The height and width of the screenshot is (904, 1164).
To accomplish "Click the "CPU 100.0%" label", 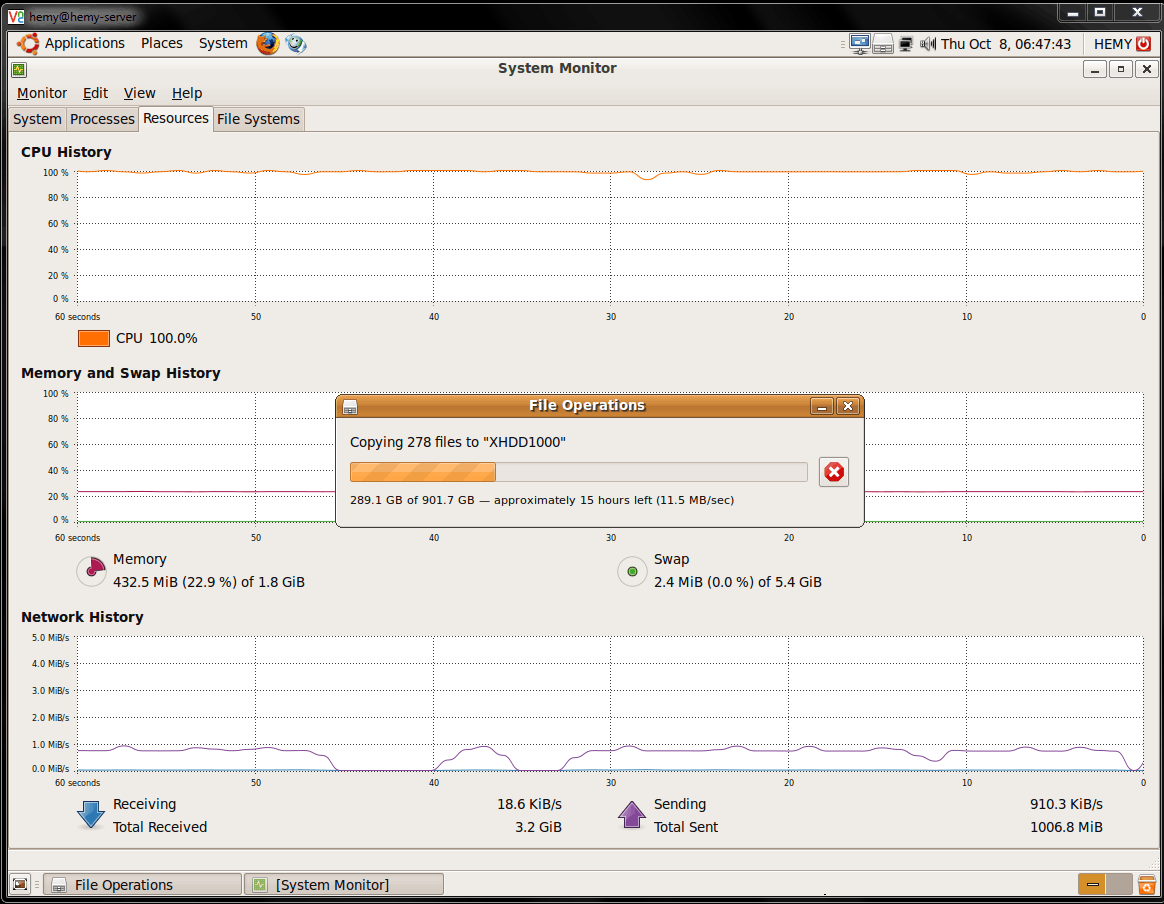I will click(x=157, y=338).
